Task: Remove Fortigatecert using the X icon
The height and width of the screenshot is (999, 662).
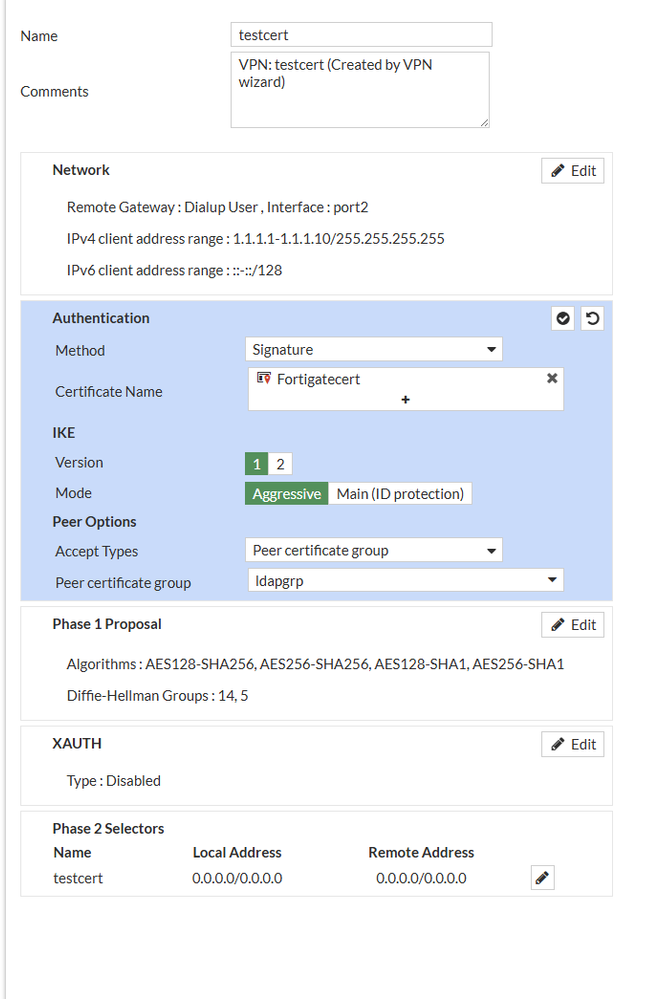Action: point(552,379)
